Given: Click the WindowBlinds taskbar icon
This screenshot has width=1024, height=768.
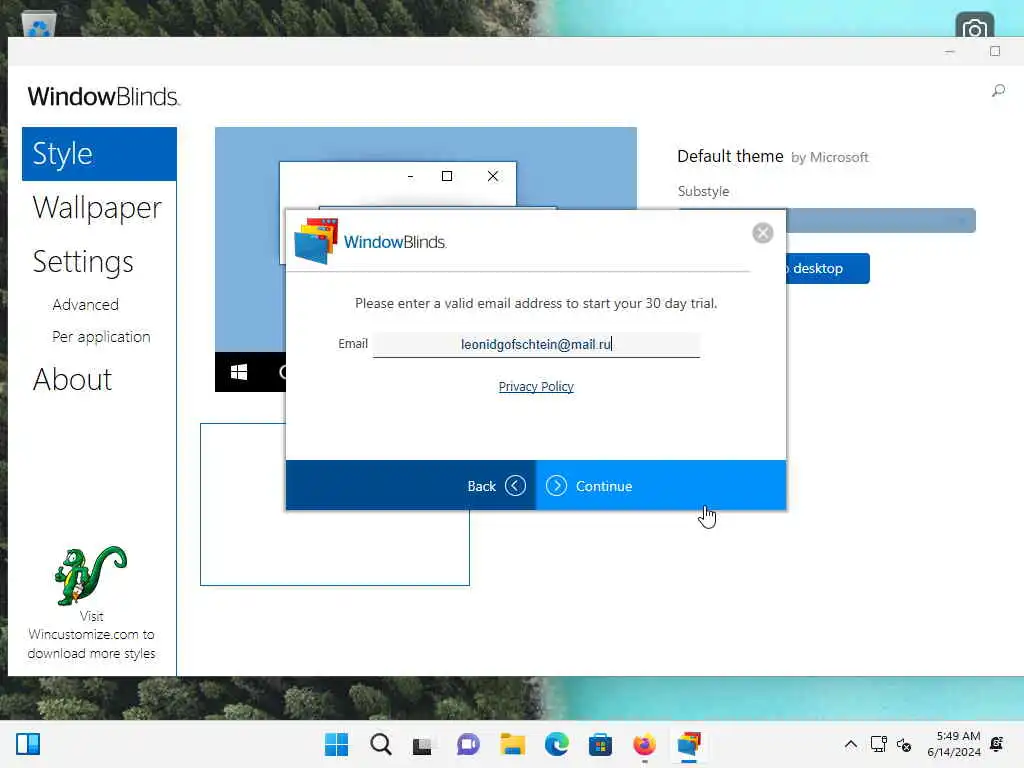Looking at the screenshot, I should (x=689, y=744).
